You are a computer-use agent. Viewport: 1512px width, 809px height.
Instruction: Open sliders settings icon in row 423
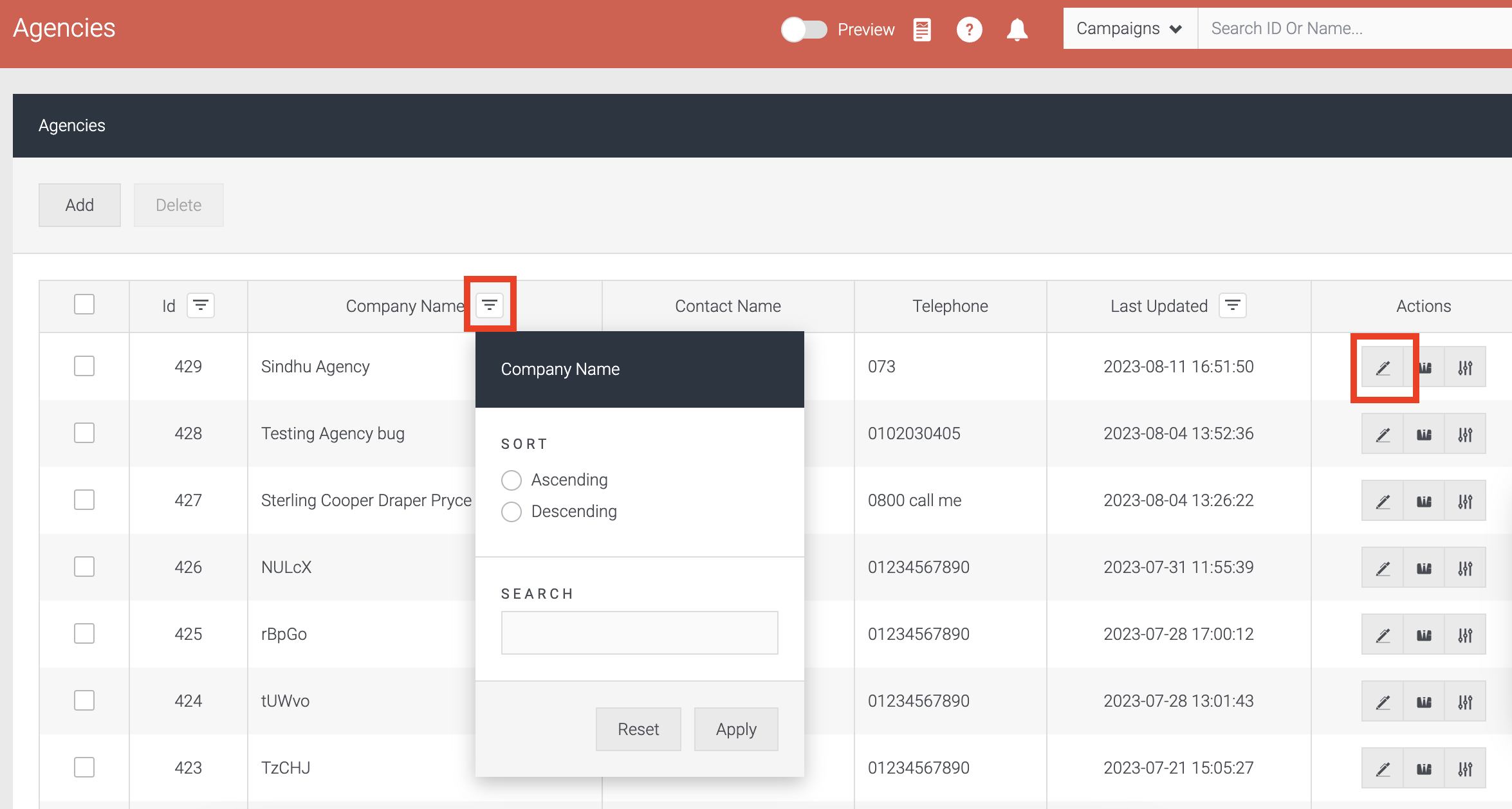[1465, 768]
